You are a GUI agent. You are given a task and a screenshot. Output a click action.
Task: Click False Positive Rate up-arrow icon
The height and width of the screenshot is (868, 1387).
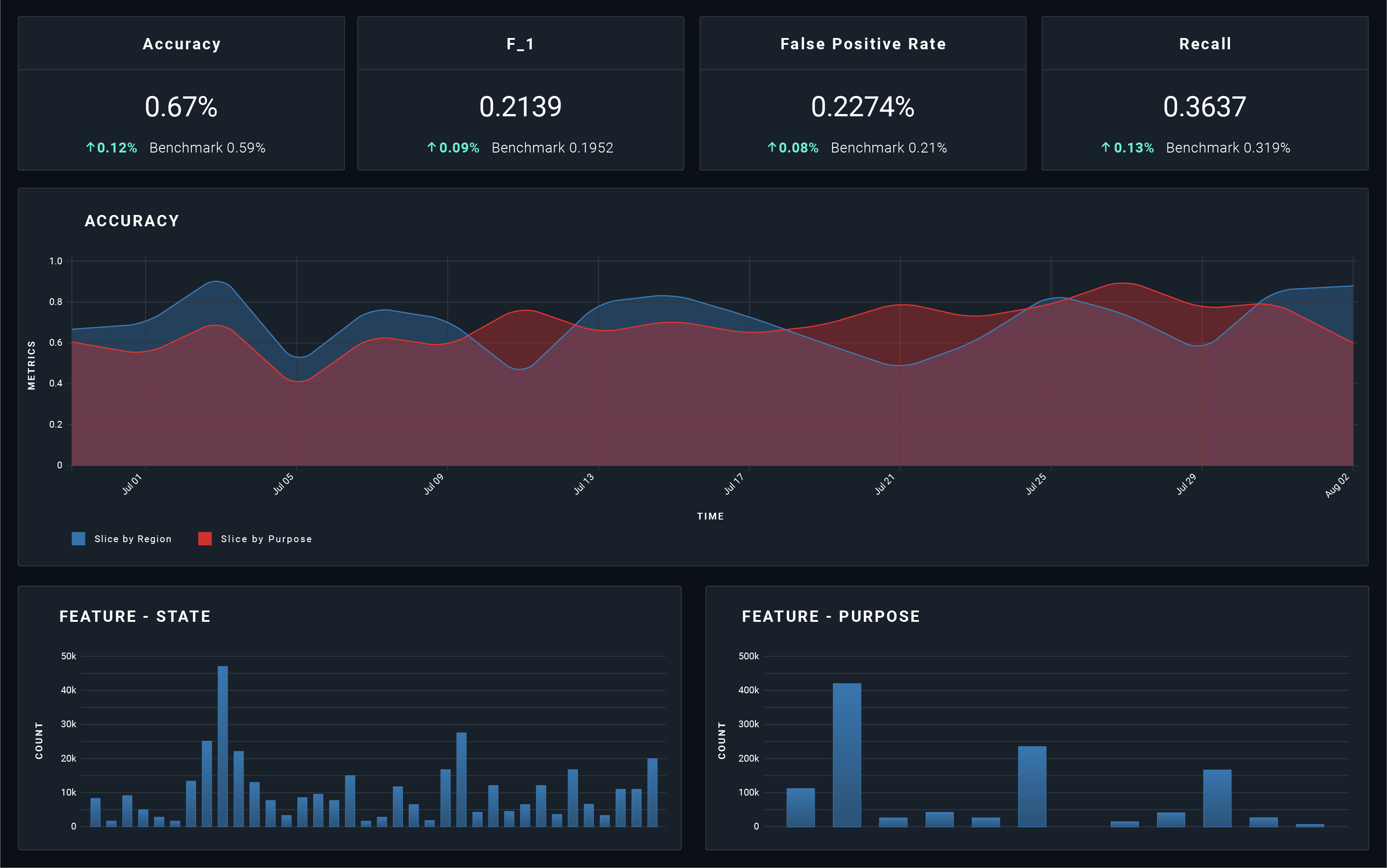(772, 148)
